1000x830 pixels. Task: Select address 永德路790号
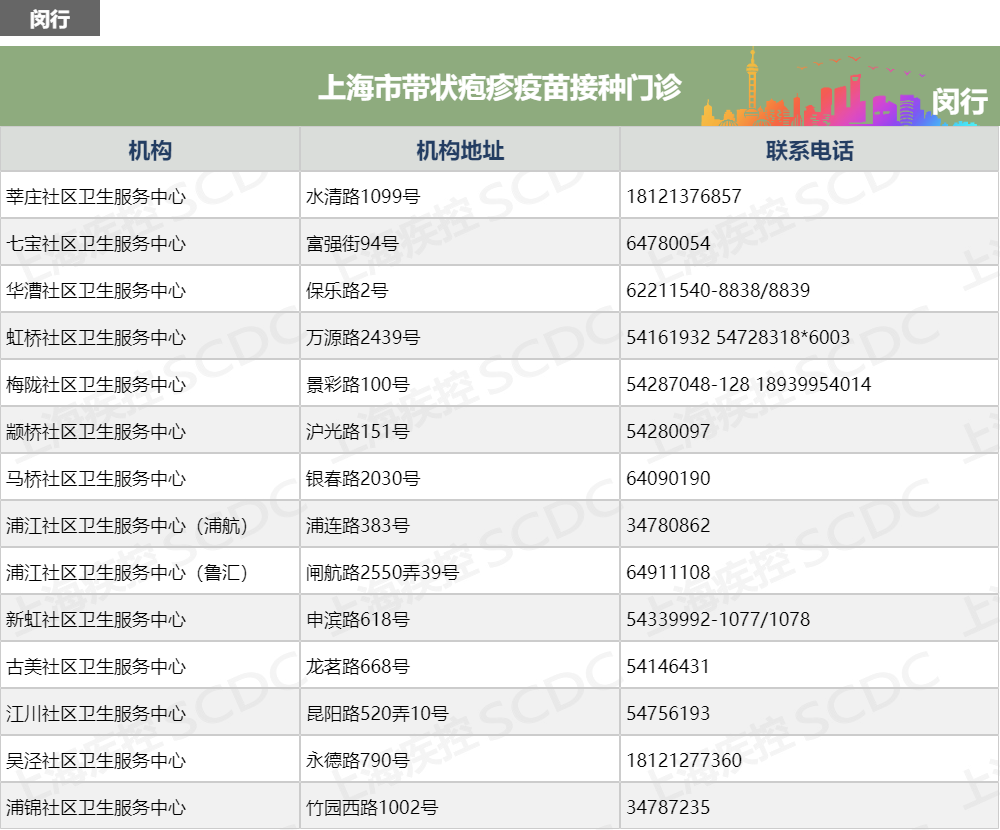pyautogui.click(x=357, y=760)
